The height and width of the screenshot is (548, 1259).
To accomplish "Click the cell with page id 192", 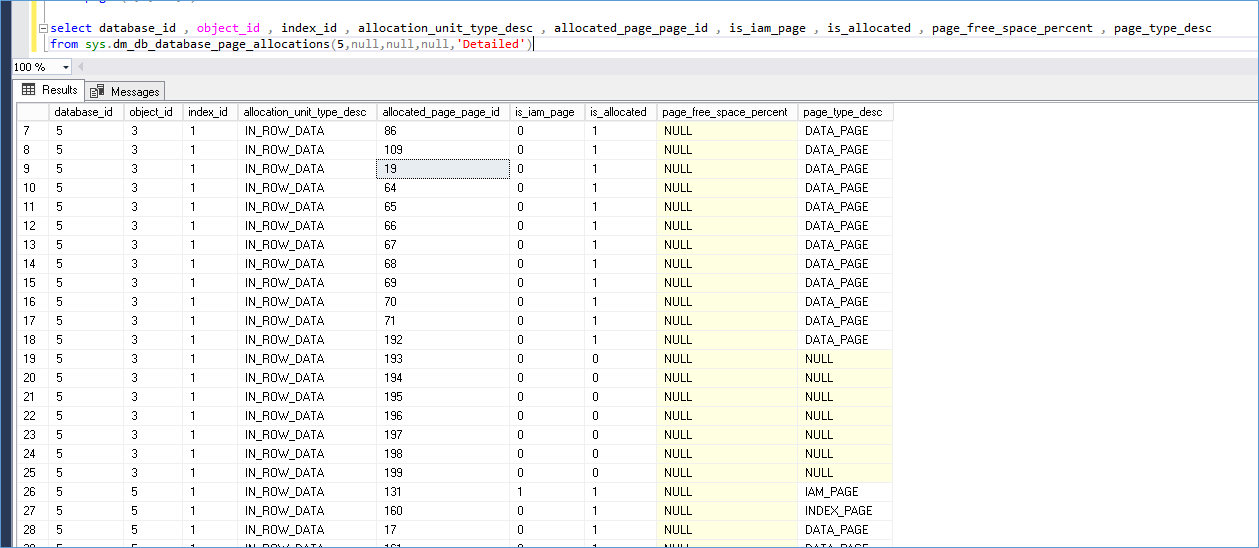I will 443,340.
